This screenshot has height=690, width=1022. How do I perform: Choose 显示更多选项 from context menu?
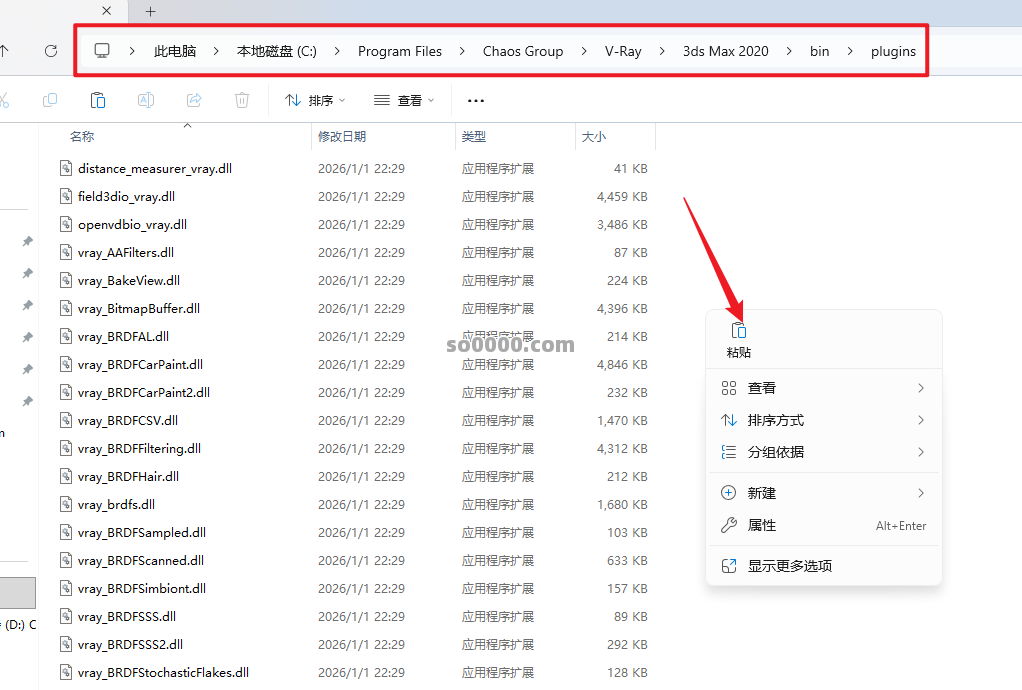point(789,566)
